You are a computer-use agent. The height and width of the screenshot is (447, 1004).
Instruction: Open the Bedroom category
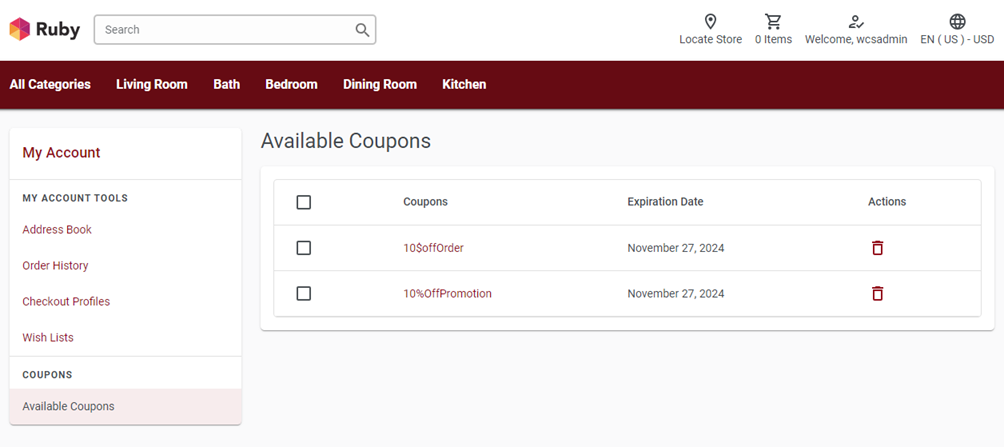point(291,85)
